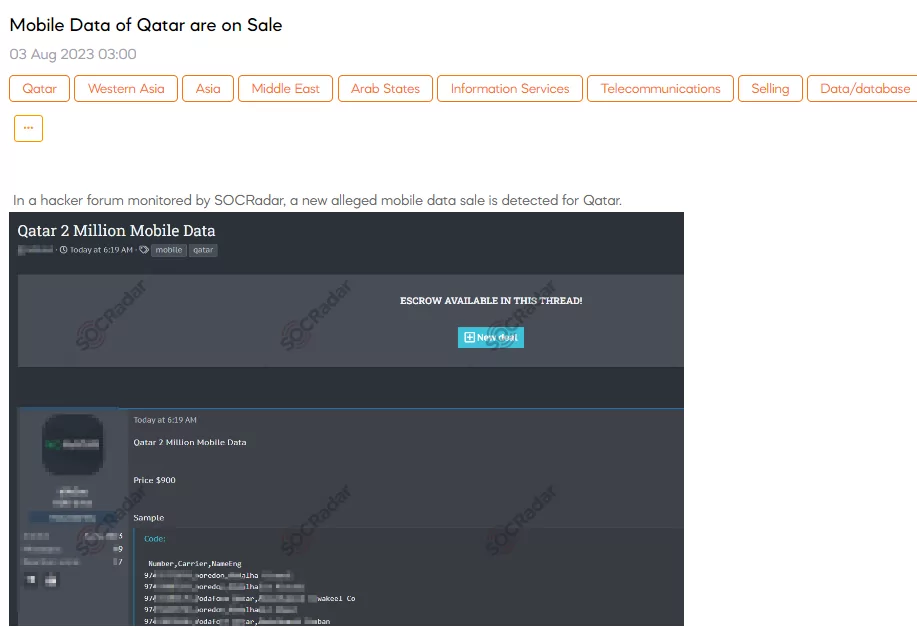Open the Asia tag
This screenshot has height=627, width=917.
(208, 88)
